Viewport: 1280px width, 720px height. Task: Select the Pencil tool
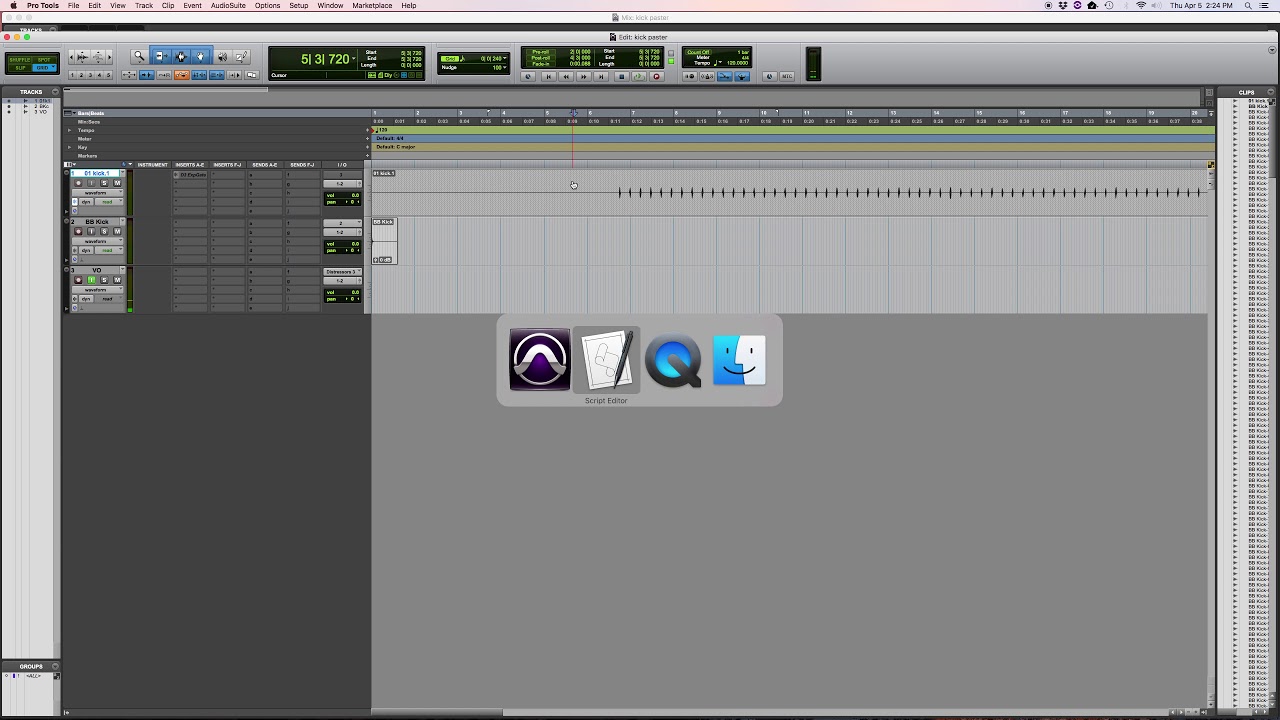[242, 56]
